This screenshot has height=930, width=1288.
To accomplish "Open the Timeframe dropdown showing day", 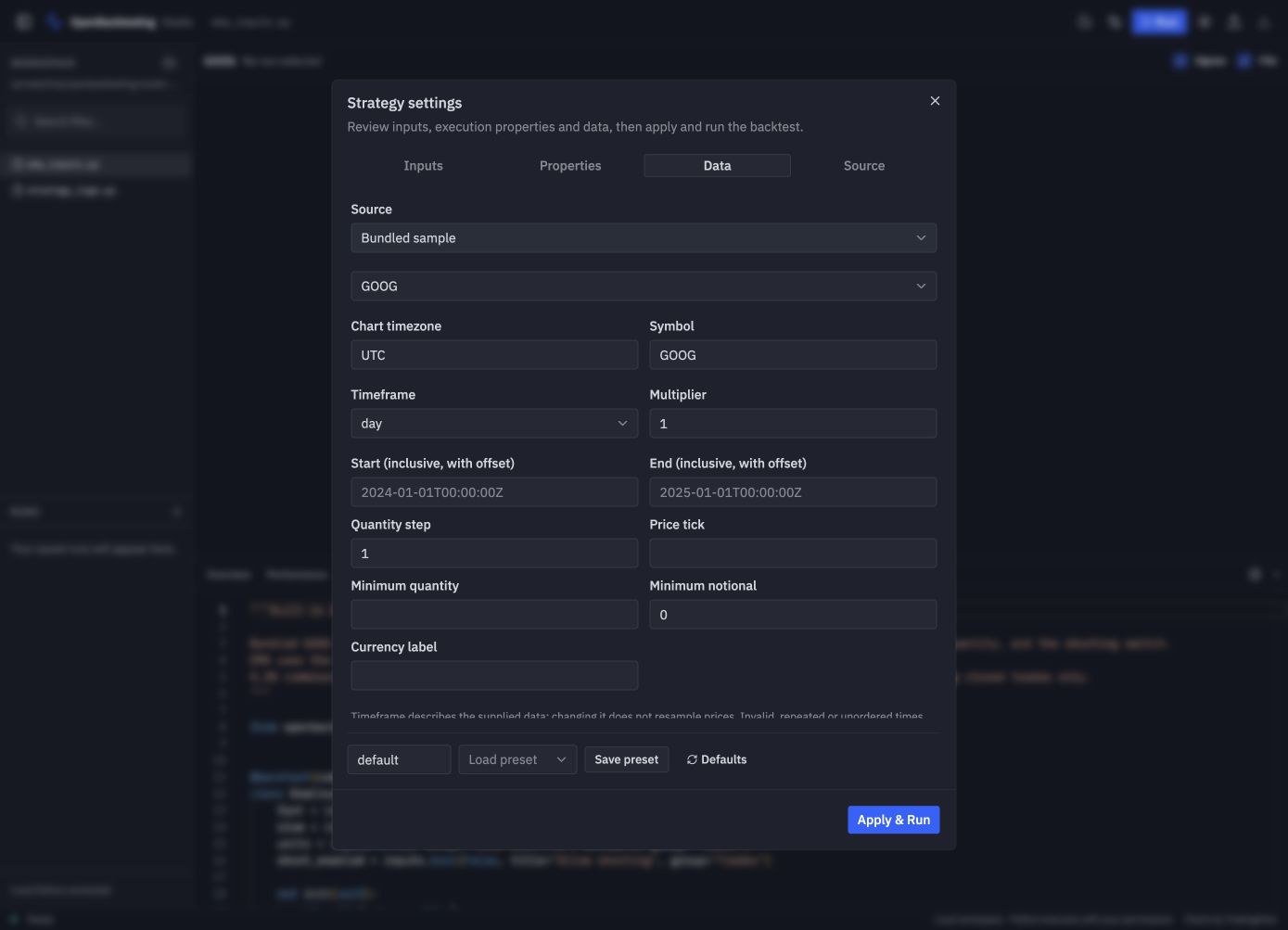I will click(x=494, y=424).
